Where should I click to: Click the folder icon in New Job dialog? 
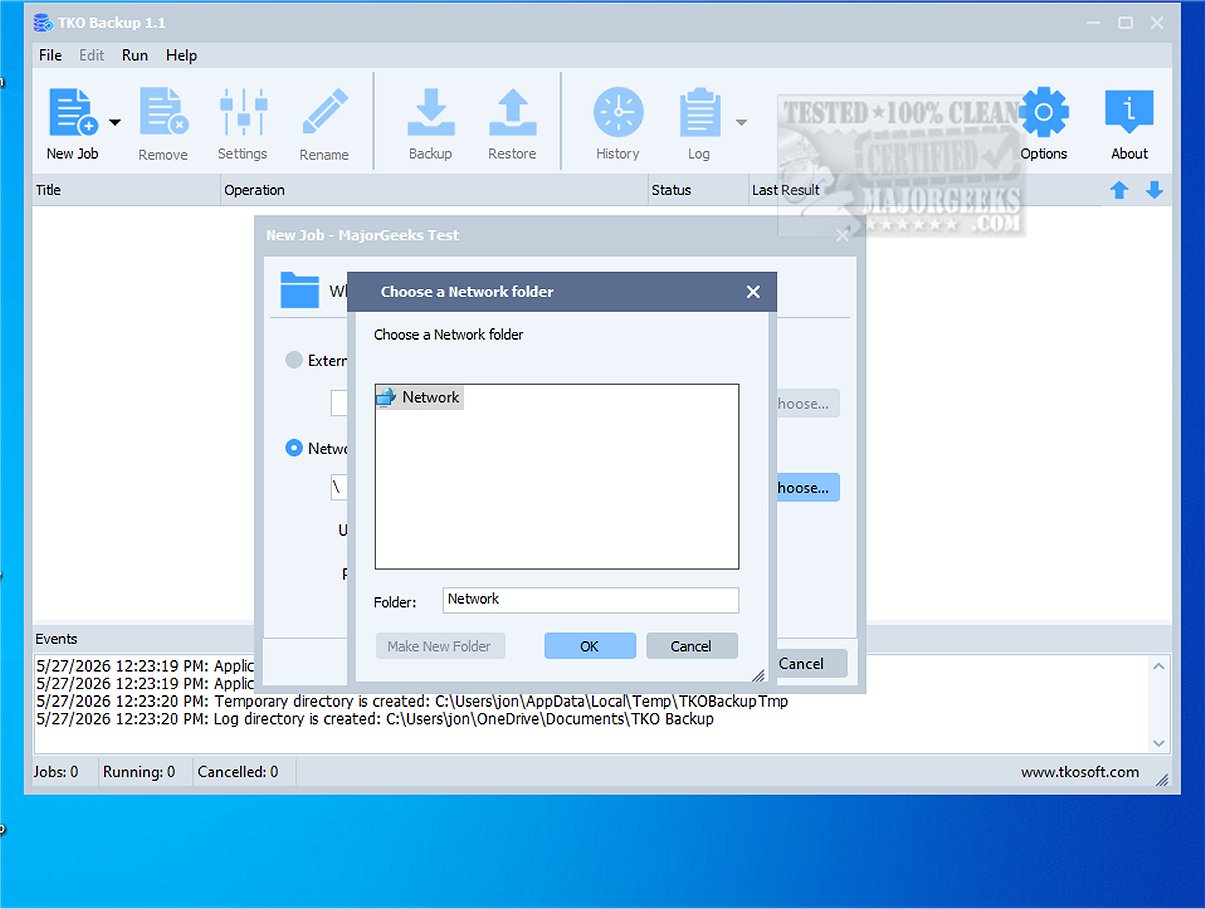(300, 290)
